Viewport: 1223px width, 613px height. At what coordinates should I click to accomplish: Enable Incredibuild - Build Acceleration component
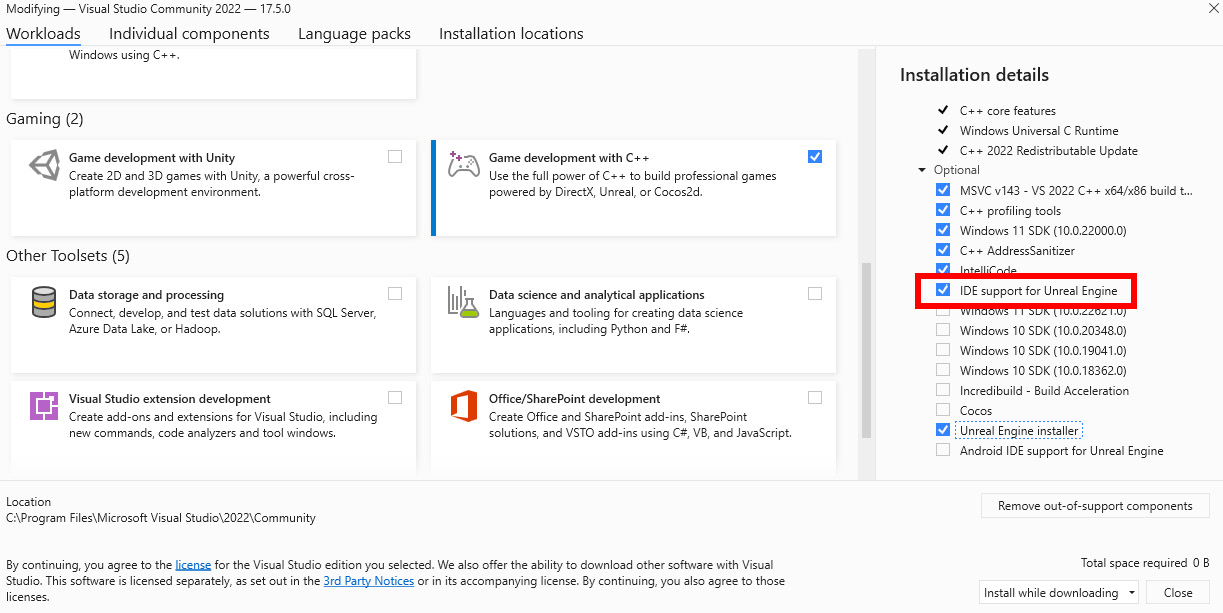pyautogui.click(x=942, y=390)
